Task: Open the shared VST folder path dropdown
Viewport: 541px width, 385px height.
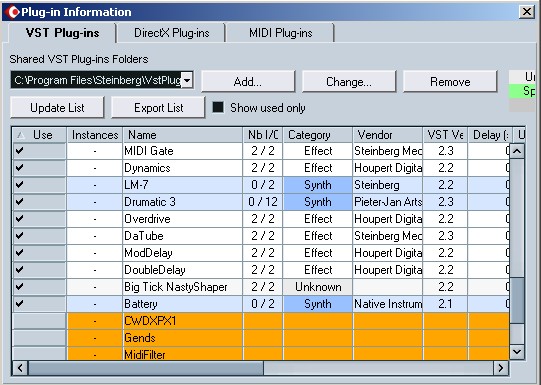Action: (187, 80)
